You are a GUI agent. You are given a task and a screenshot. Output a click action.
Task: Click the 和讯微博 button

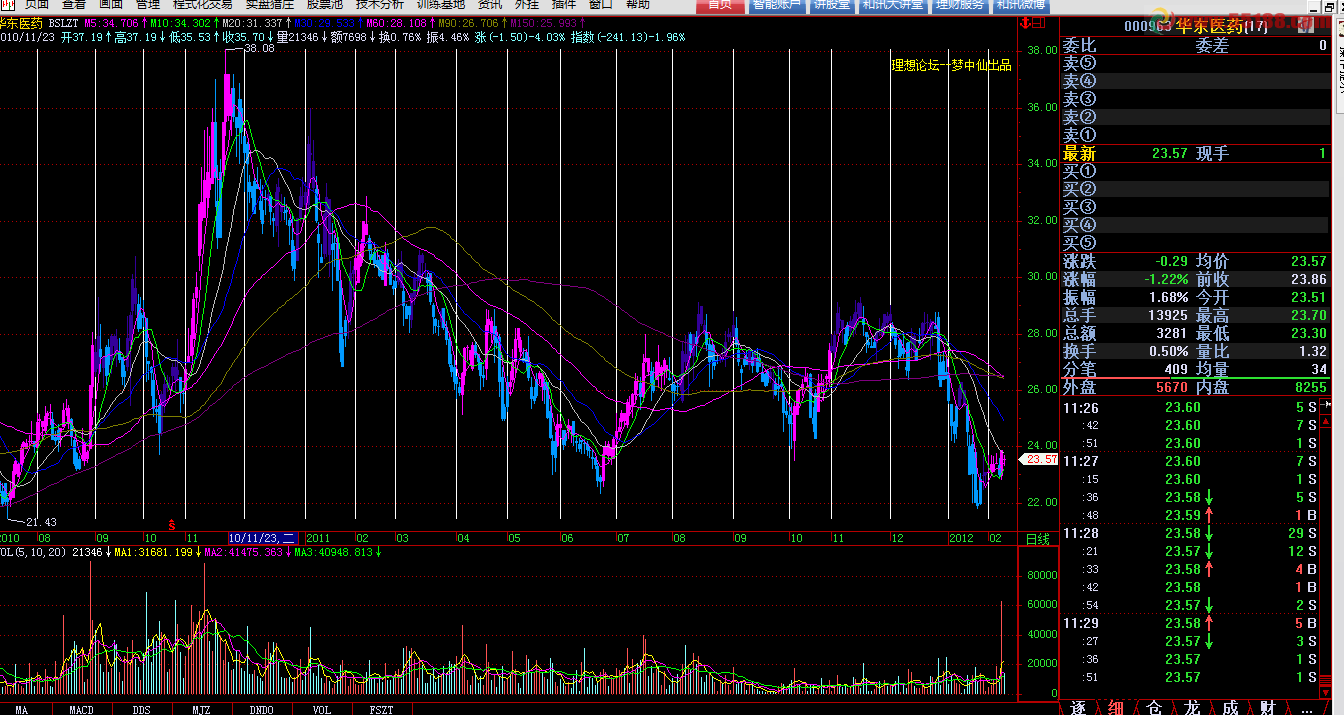click(1021, 5)
